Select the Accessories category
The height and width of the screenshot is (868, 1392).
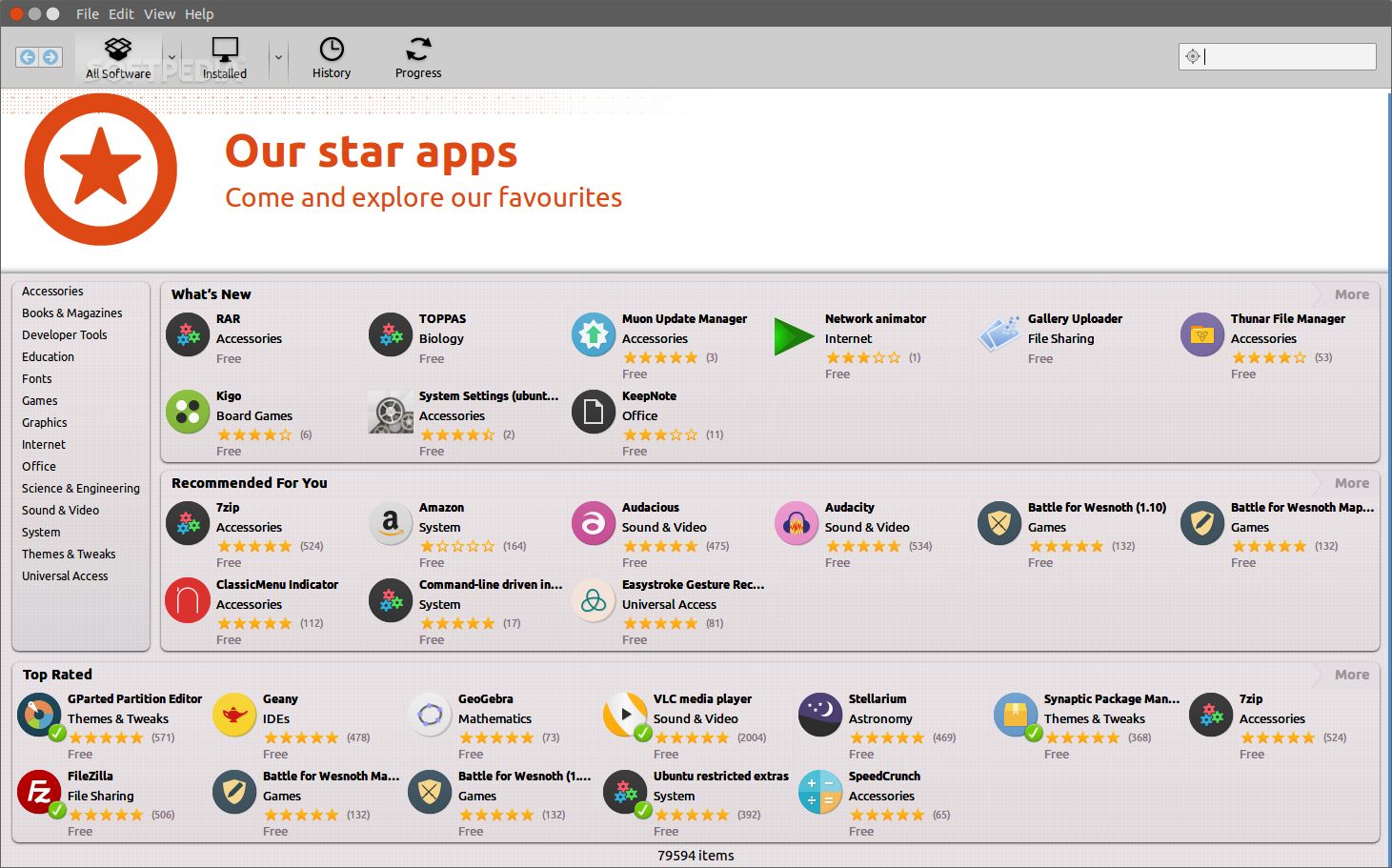pos(52,292)
